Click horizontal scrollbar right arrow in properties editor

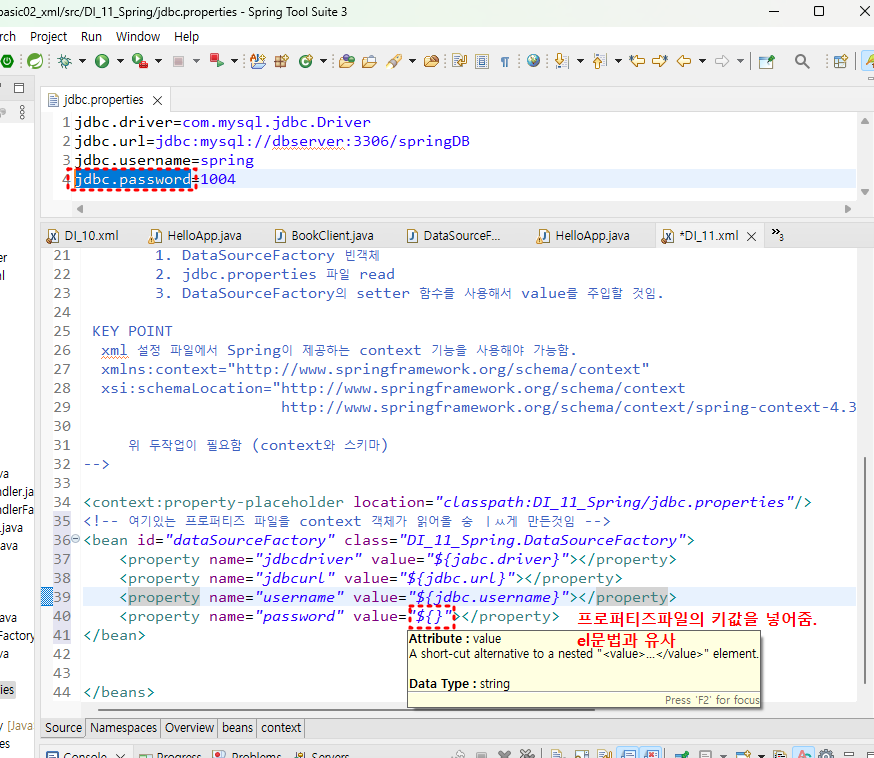click(848, 209)
